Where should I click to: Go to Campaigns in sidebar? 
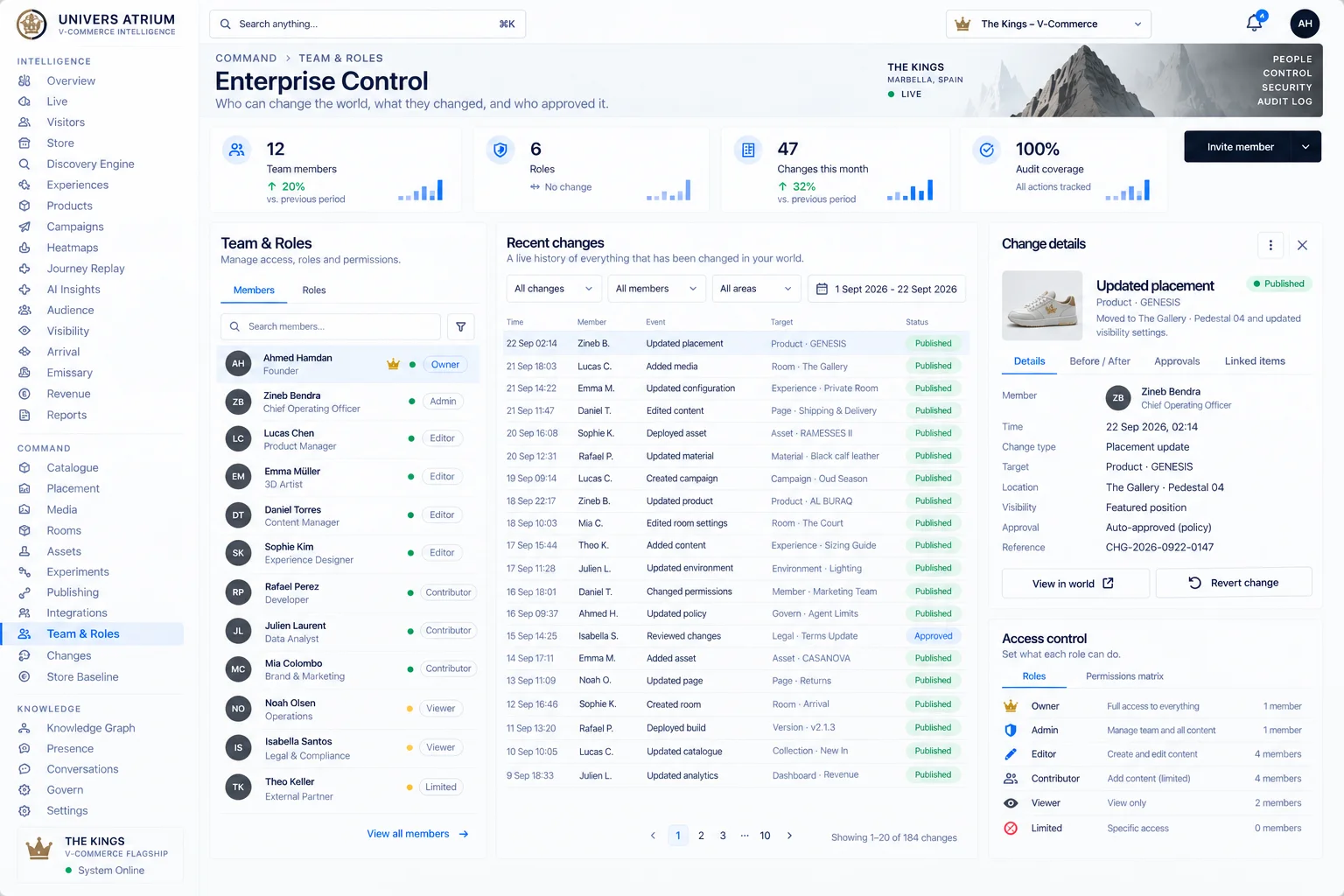[x=75, y=227]
